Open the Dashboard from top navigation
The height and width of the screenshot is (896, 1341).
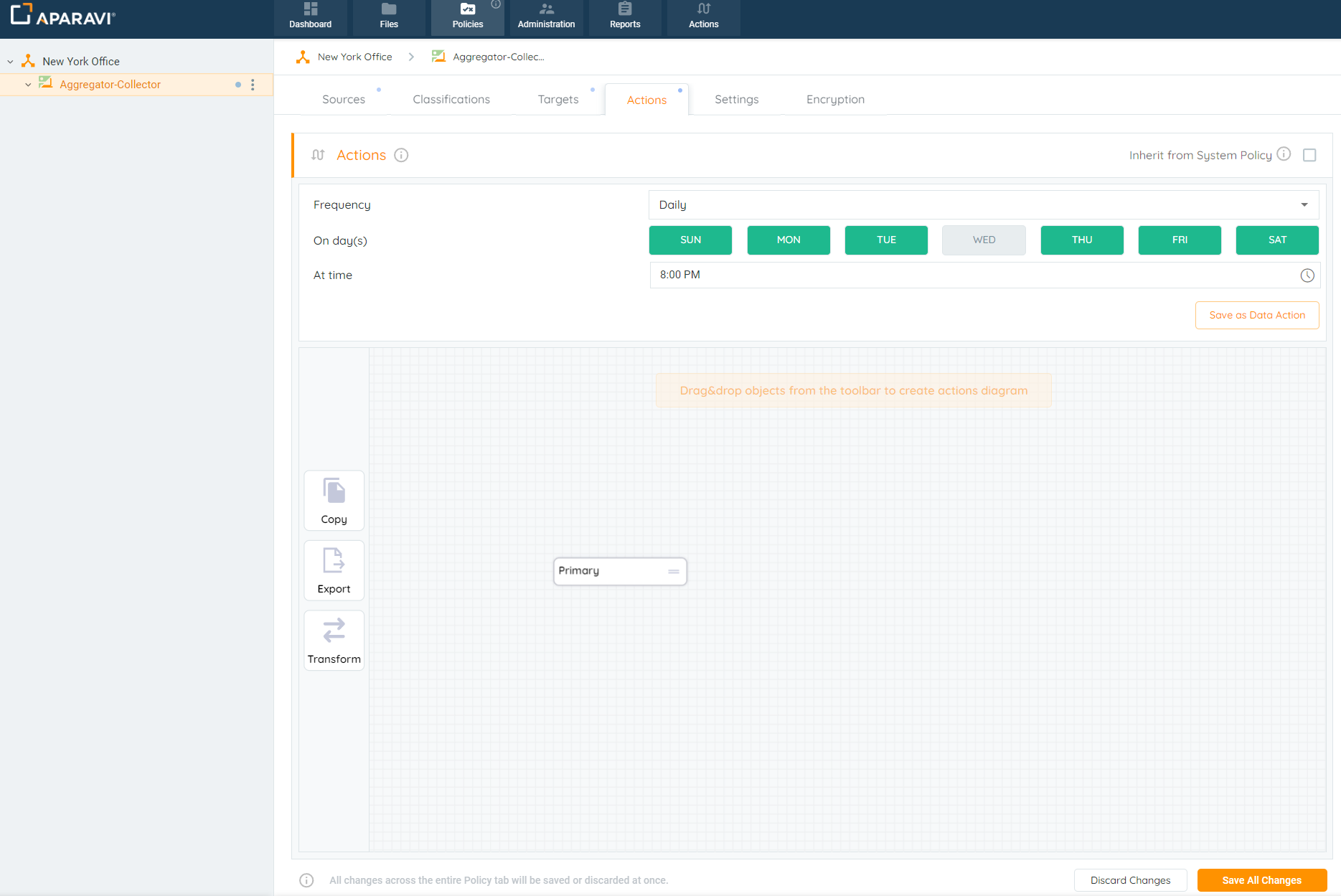pos(310,17)
